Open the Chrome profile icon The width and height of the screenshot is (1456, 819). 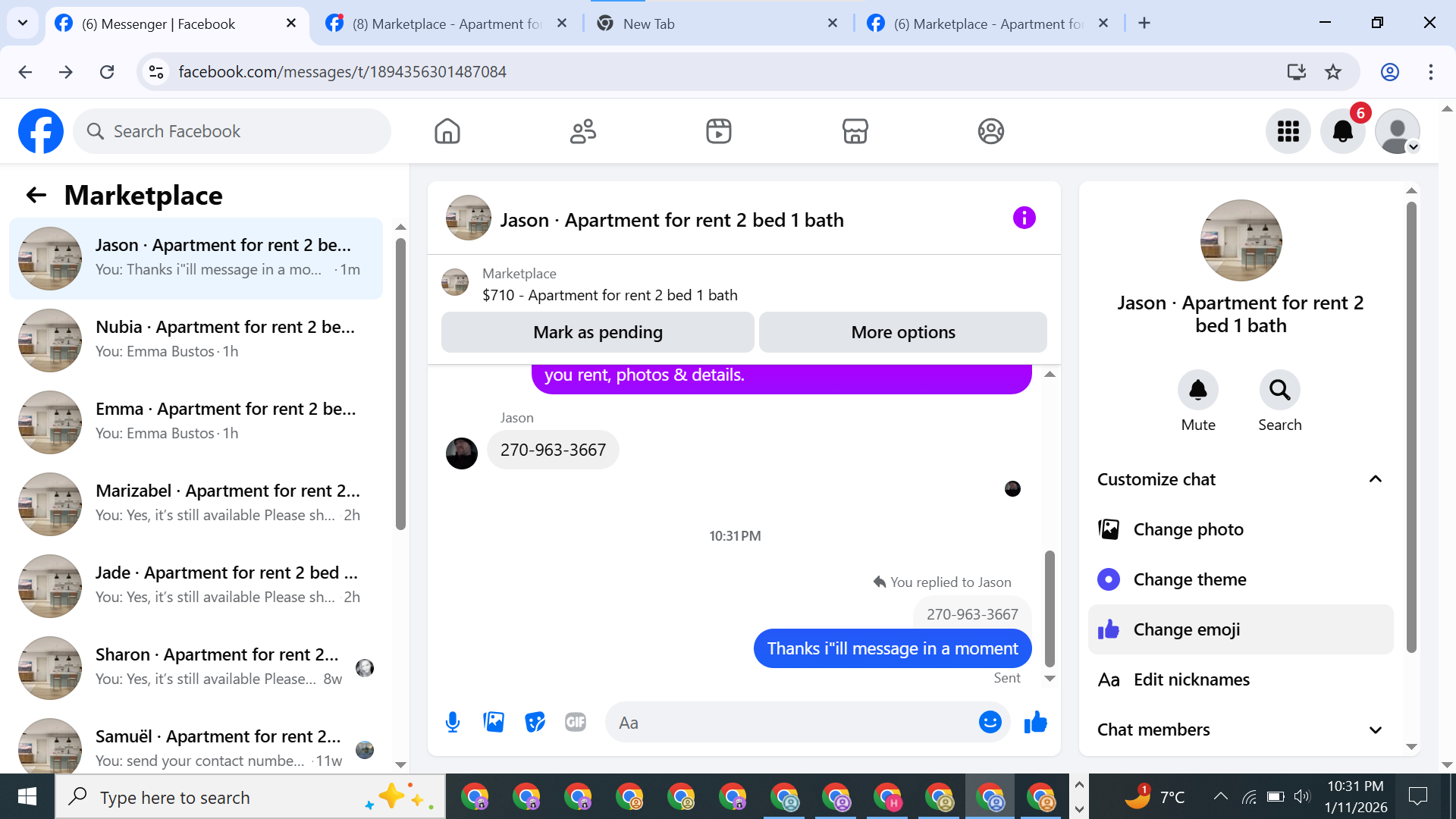pos(1390,72)
